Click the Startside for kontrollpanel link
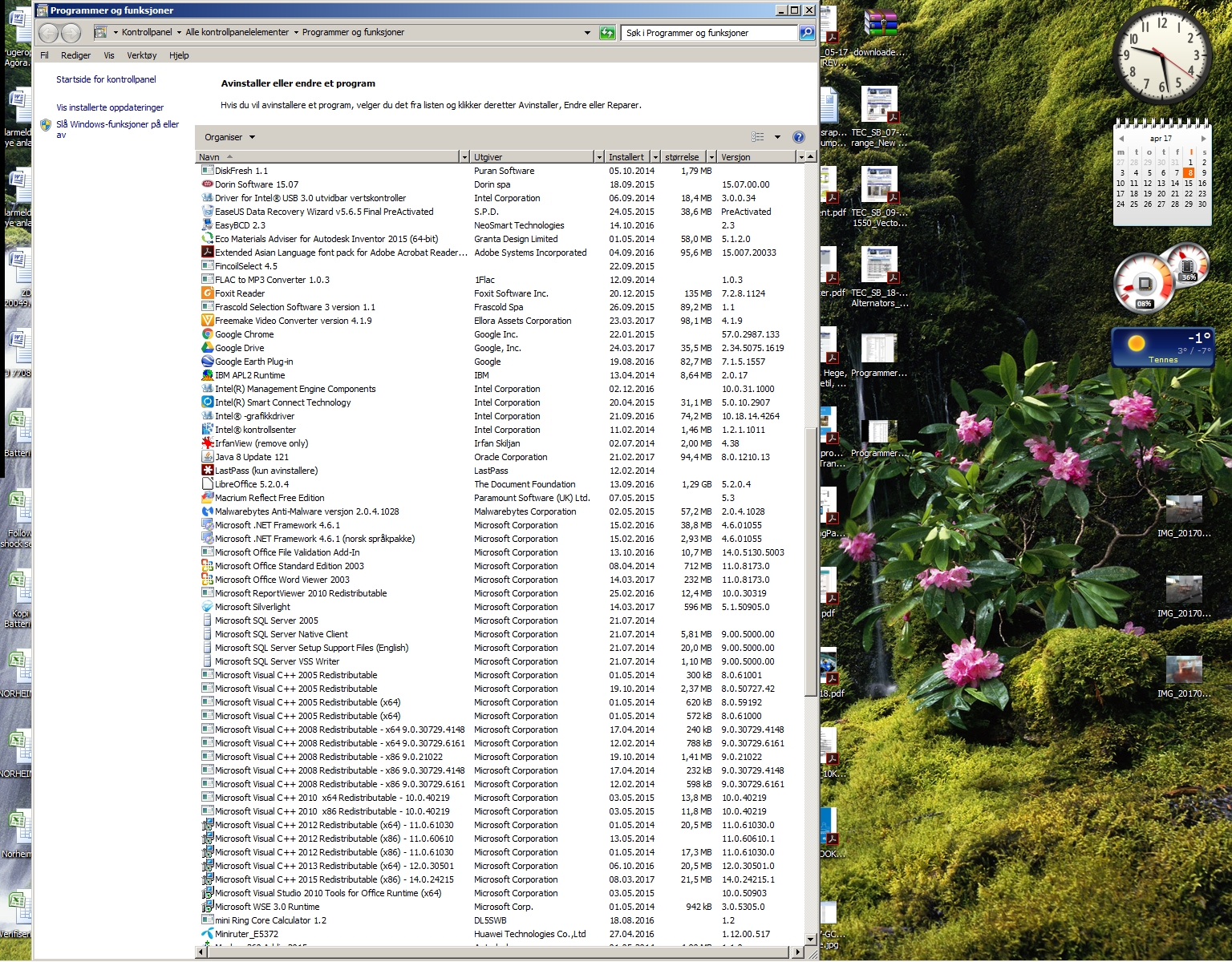This screenshot has width=1232, height=962. pyautogui.click(x=106, y=79)
